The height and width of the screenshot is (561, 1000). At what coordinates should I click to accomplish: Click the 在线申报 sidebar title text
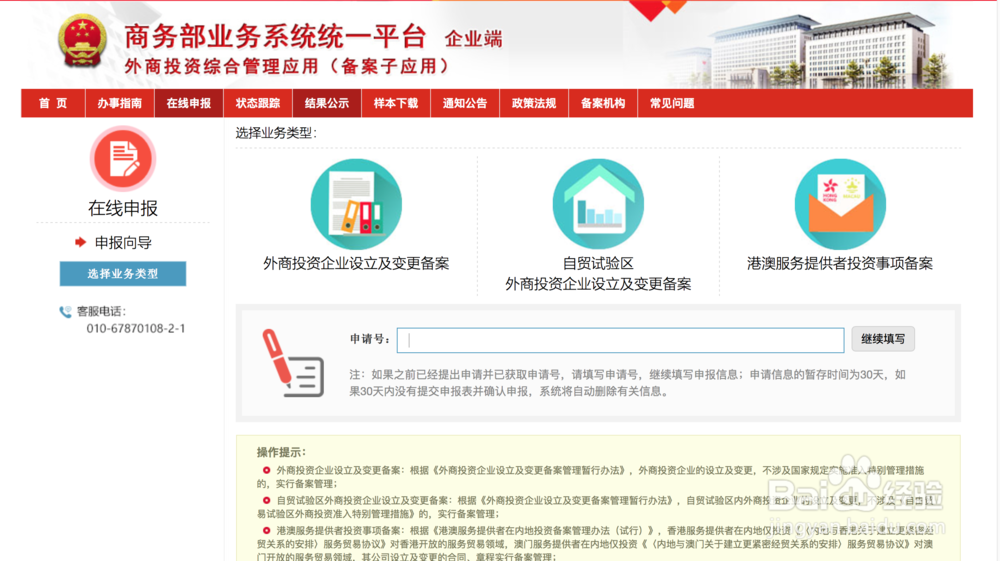click(x=123, y=208)
